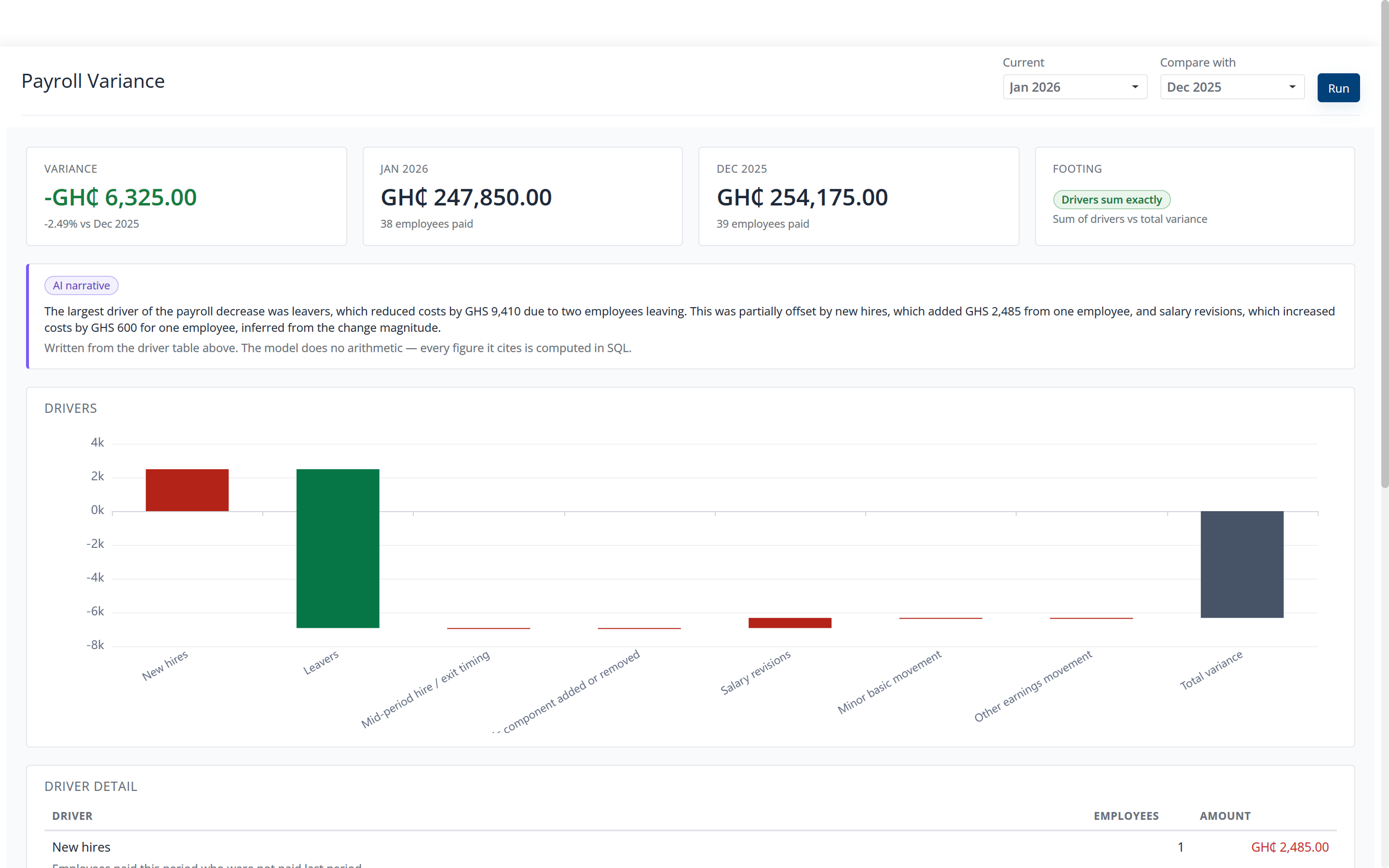Image resolution: width=1389 pixels, height=868 pixels.
Task: Click the Payroll Variance page heading
Action: click(93, 81)
